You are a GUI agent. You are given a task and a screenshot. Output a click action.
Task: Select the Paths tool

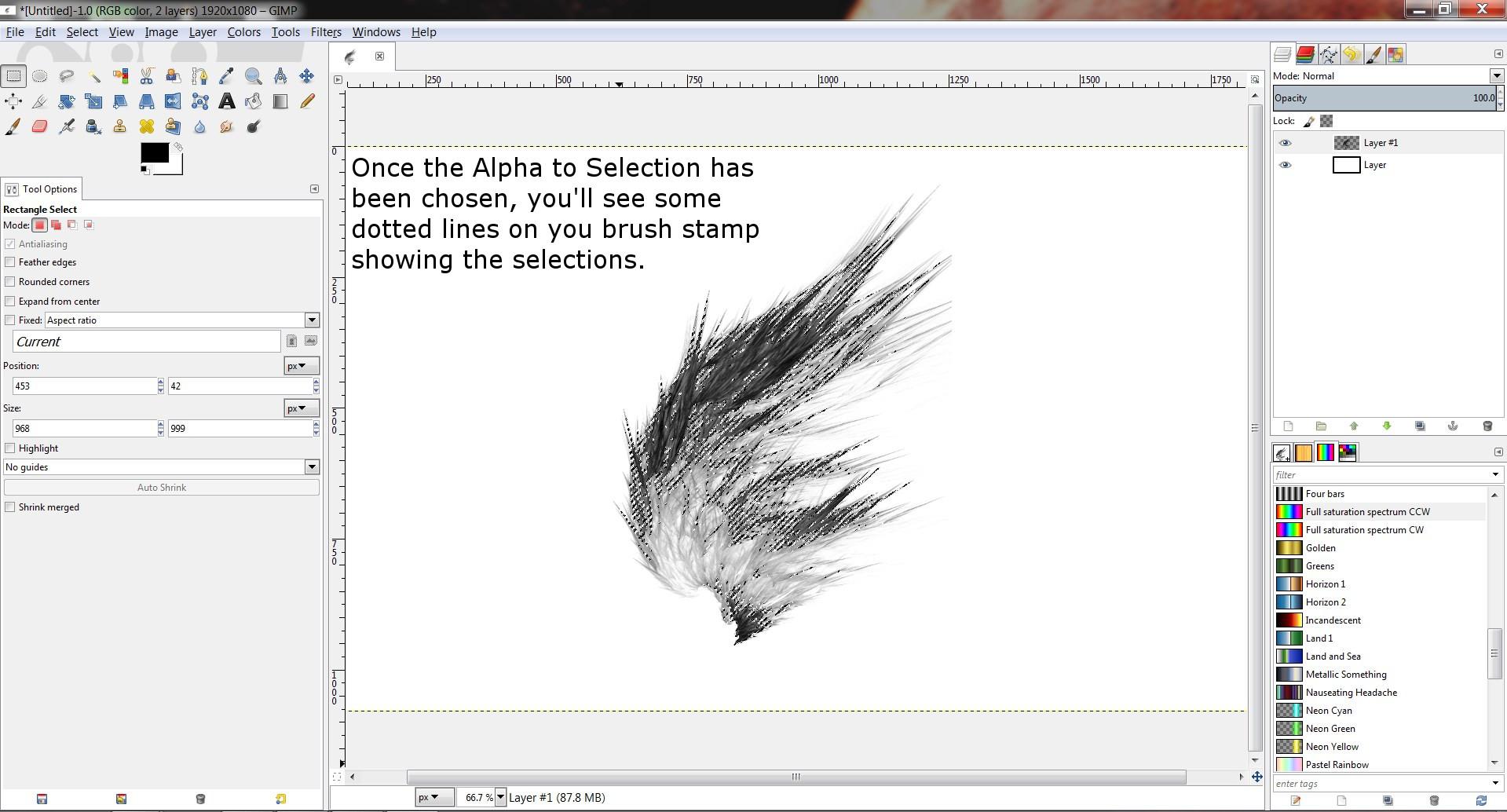pyautogui.click(x=199, y=76)
